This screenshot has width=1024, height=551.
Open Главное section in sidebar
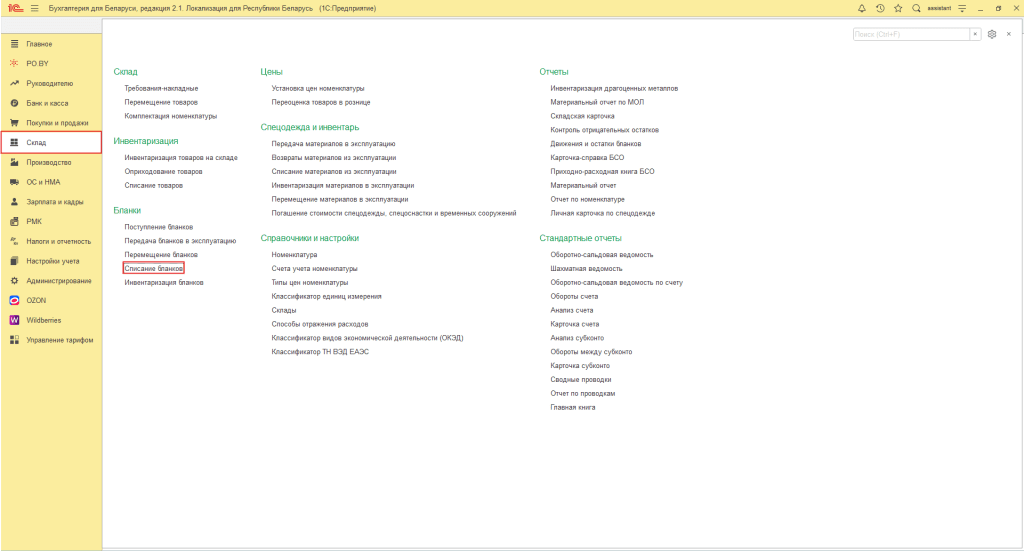[51, 44]
